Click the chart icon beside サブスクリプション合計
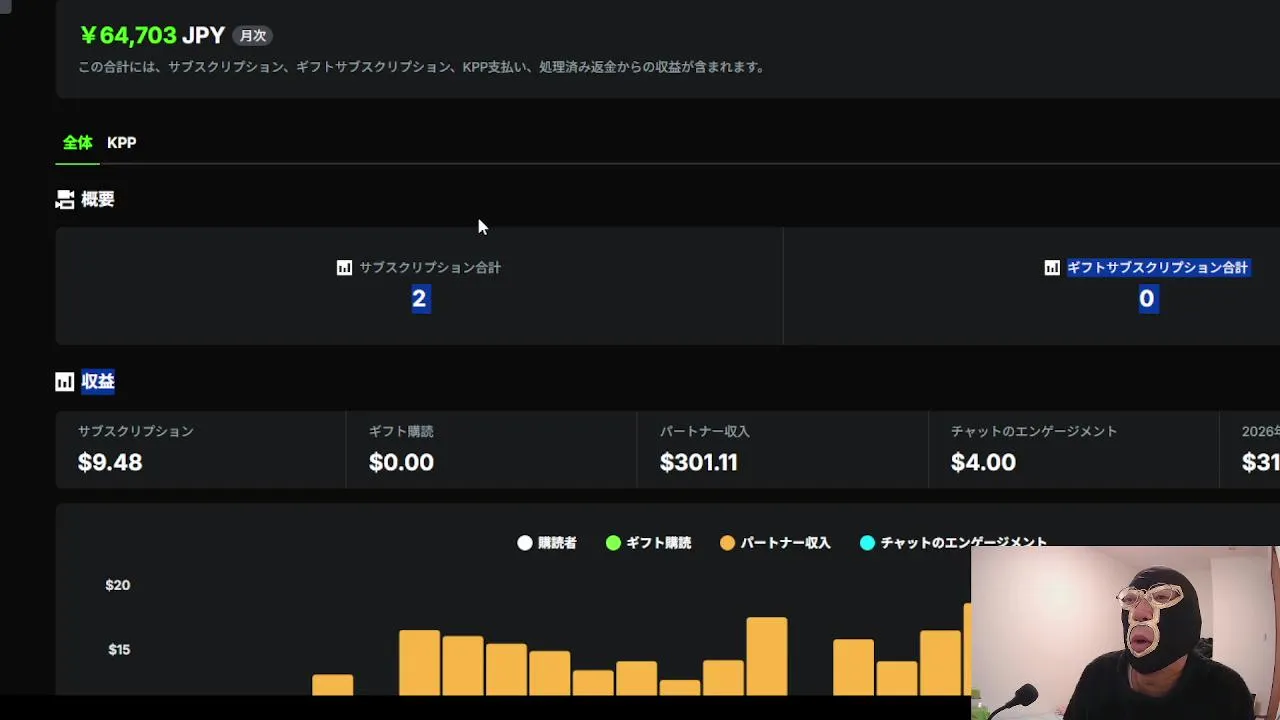Image resolution: width=1280 pixels, height=720 pixels. (x=344, y=268)
